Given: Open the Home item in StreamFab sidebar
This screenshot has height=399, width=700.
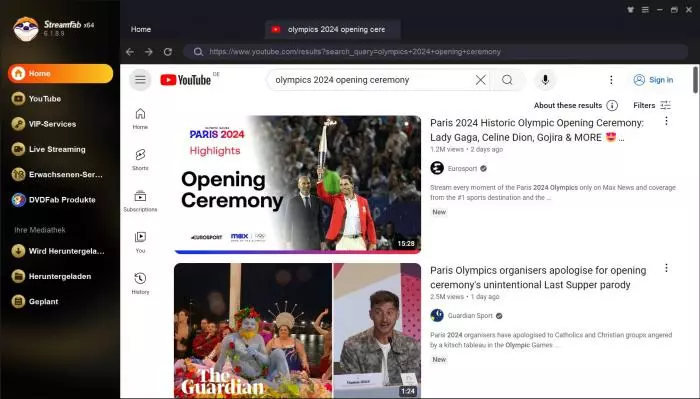Looking at the screenshot, I should 60,73.
